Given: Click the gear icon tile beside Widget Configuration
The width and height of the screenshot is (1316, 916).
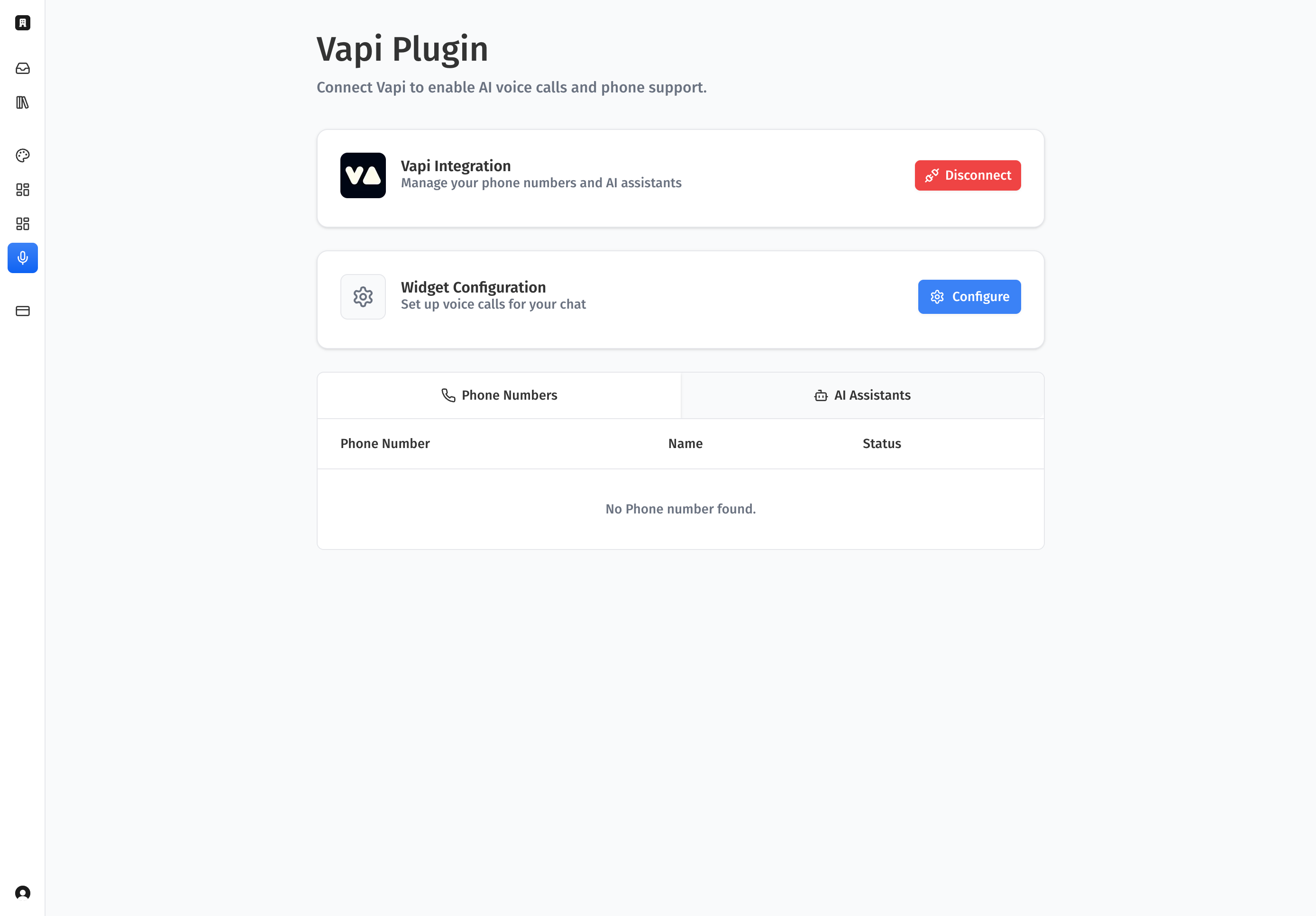Looking at the screenshot, I should click(x=363, y=297).
